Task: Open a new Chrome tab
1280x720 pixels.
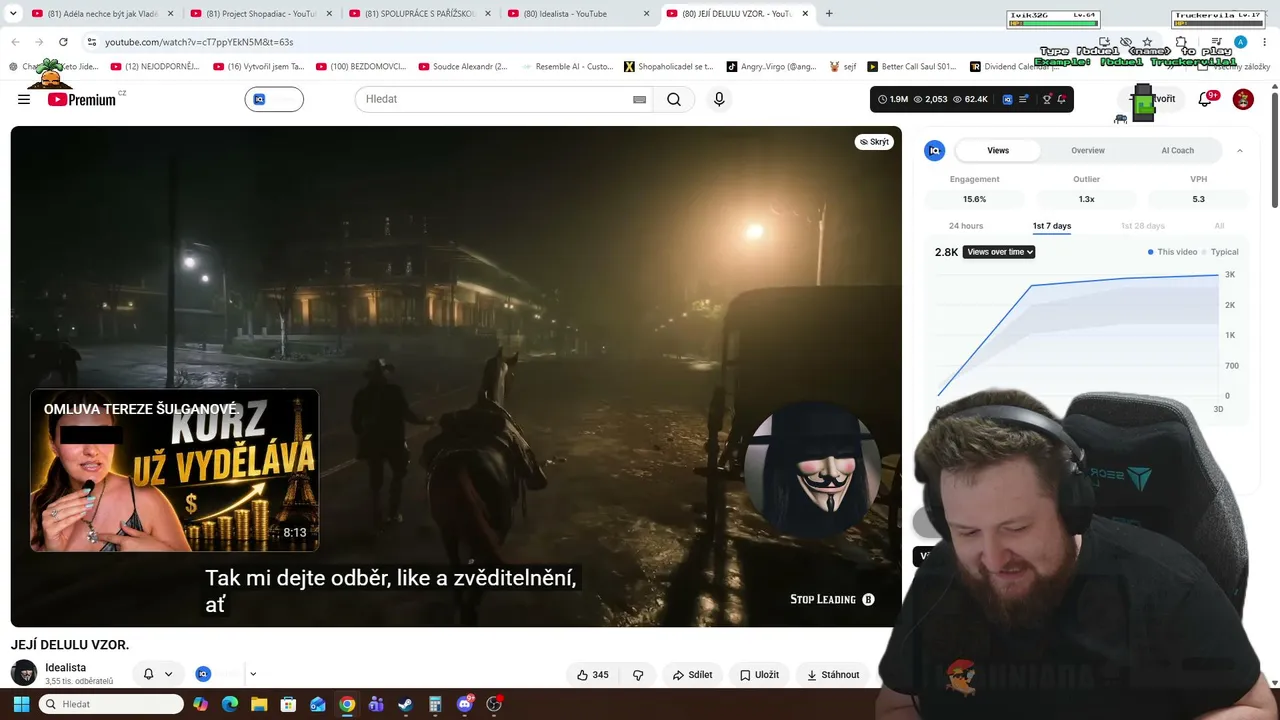Action: pyautogui.click(x=829, y=14)
